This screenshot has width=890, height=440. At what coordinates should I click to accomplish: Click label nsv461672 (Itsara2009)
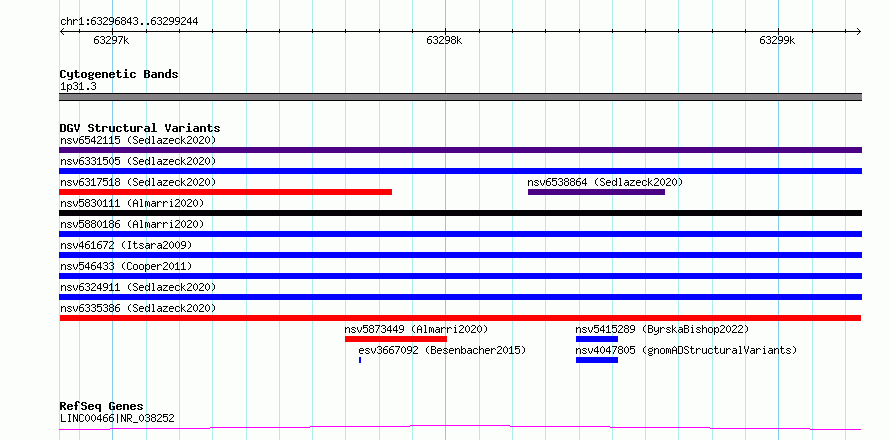[x=126, y=245]
